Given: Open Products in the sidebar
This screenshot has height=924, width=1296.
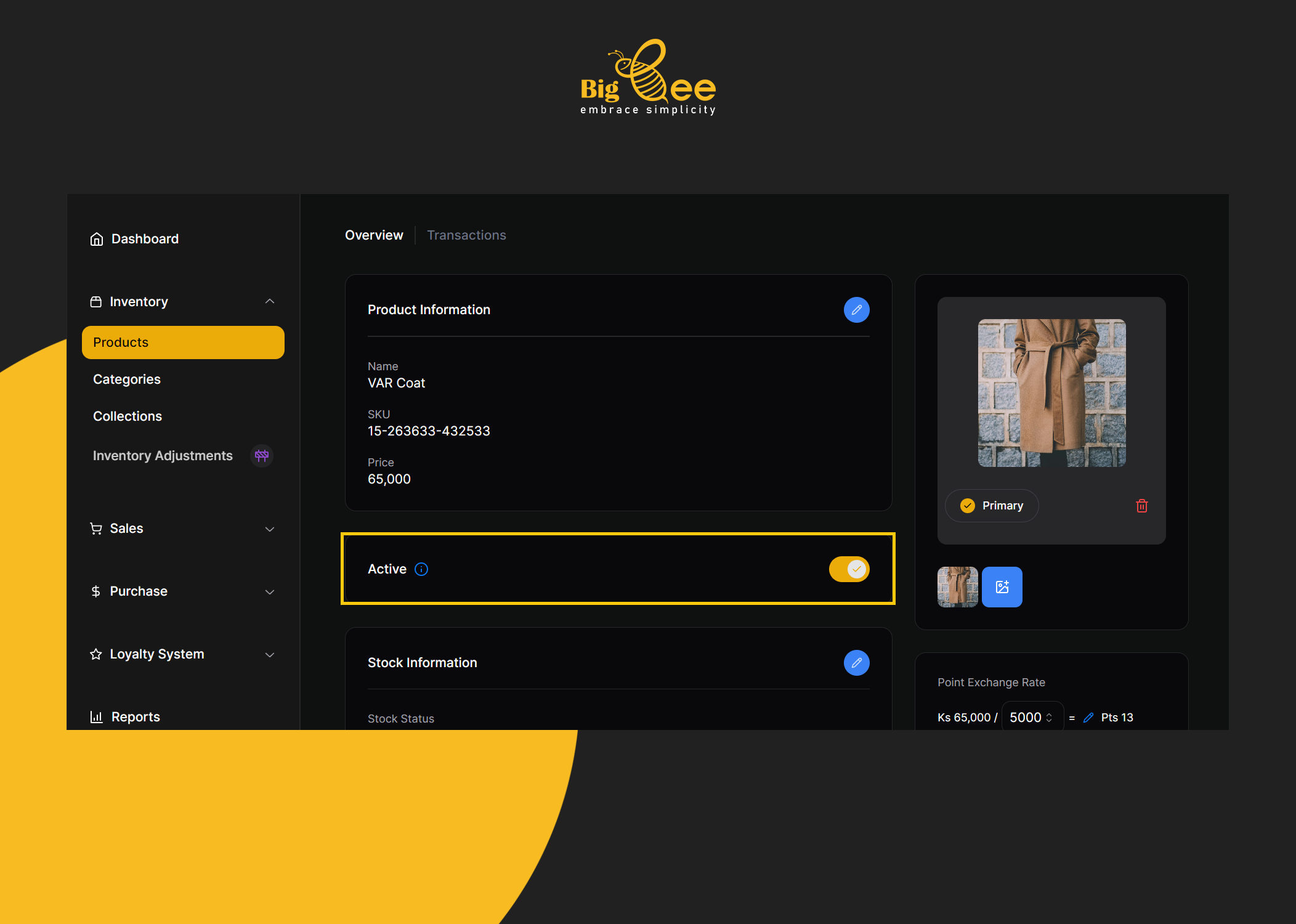Looking at the screenshot, I should click(183, 342).
